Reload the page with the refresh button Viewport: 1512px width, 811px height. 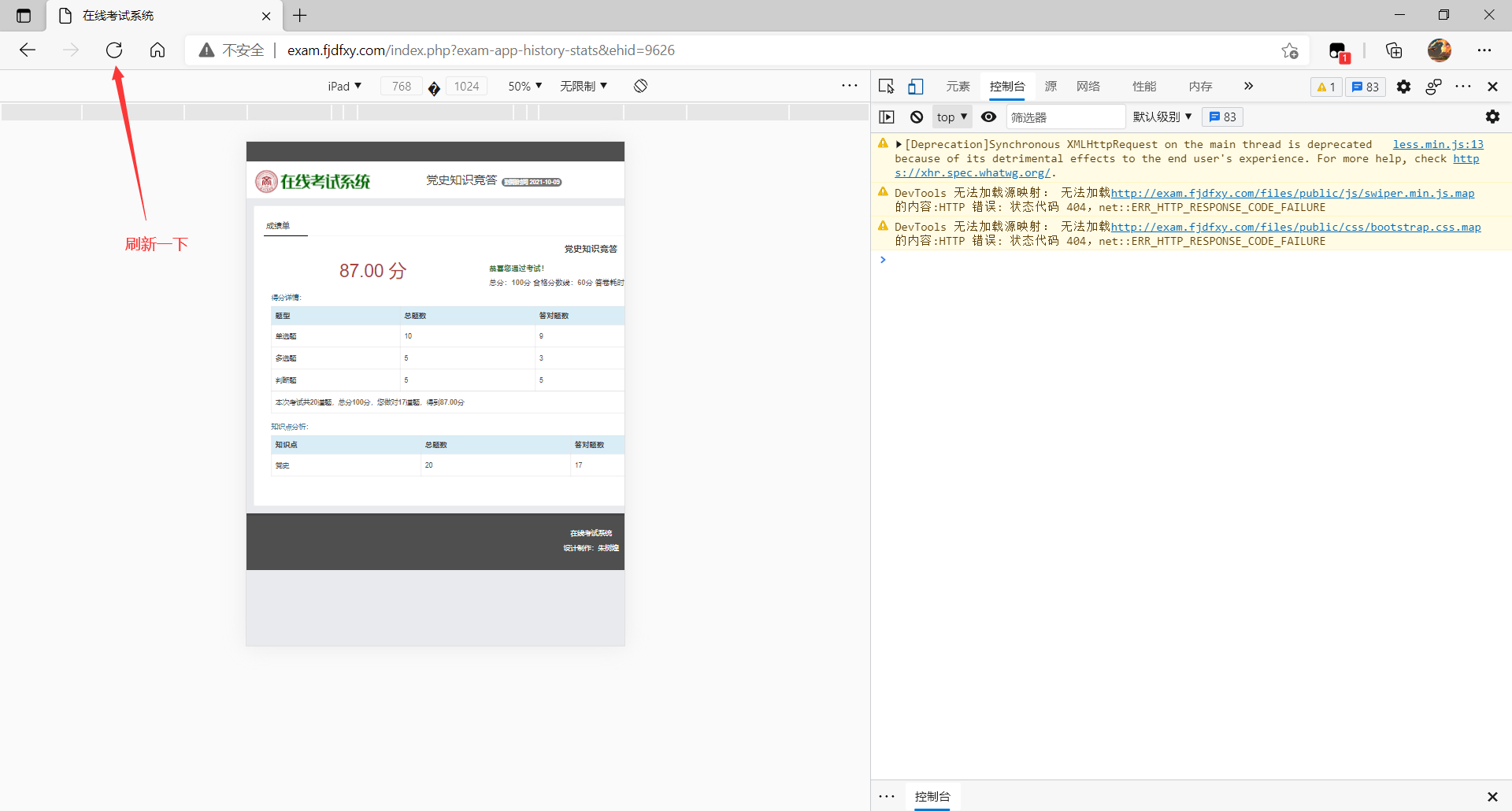[114, 50]
